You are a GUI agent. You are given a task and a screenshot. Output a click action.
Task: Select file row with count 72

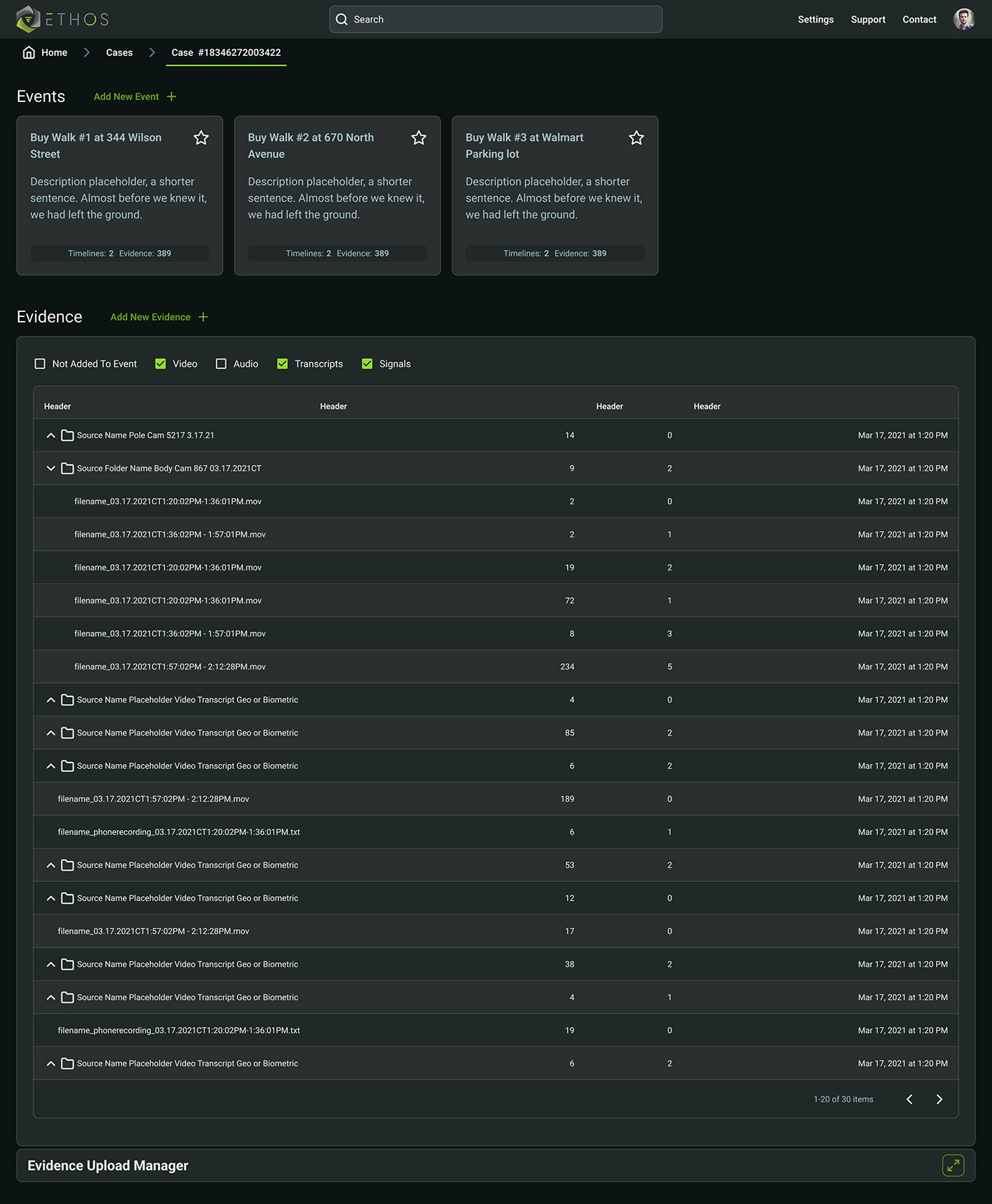coord(496,601)
